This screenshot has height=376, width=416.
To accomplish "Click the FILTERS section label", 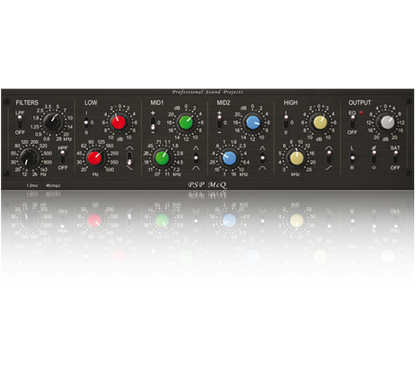I will [x=27, y=103].
